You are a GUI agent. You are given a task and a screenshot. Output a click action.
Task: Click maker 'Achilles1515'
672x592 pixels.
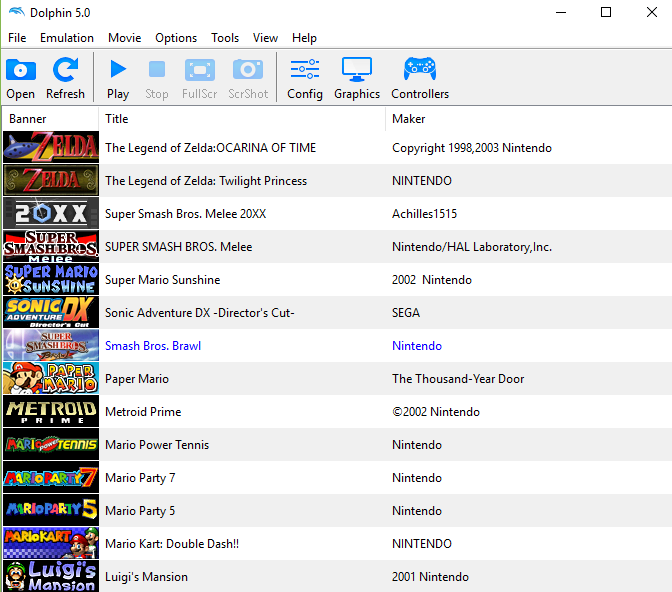click(424, 214)
